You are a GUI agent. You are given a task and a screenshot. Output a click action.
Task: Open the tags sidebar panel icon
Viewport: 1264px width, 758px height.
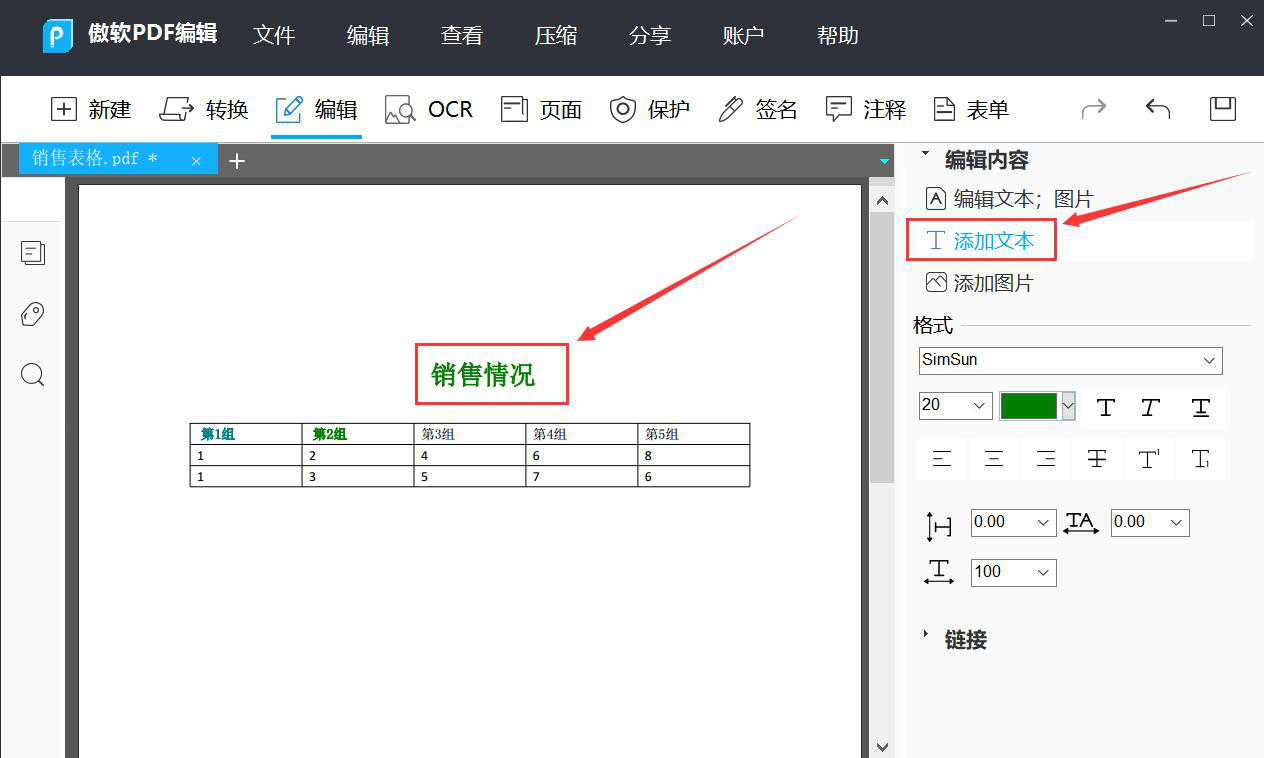(33, 314)
